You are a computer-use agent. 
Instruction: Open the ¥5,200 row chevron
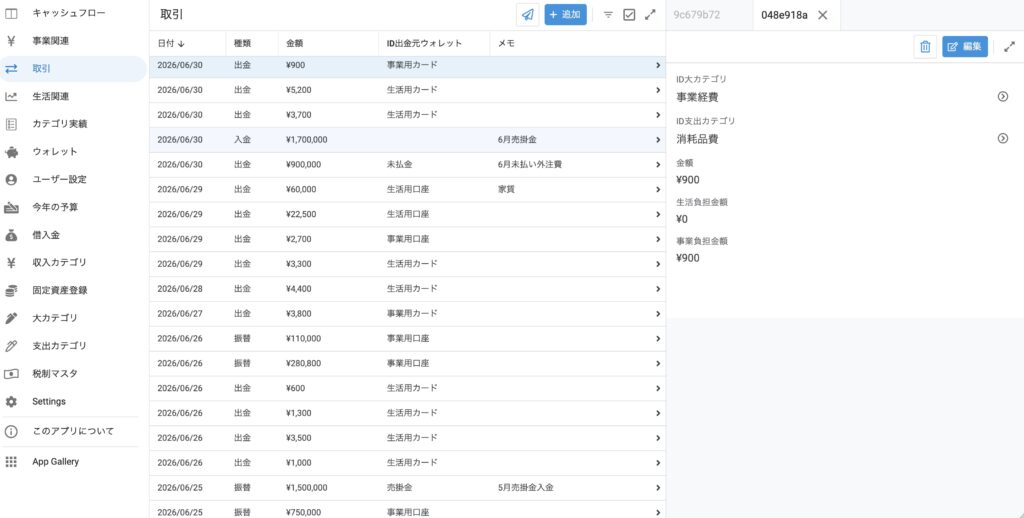658,89
